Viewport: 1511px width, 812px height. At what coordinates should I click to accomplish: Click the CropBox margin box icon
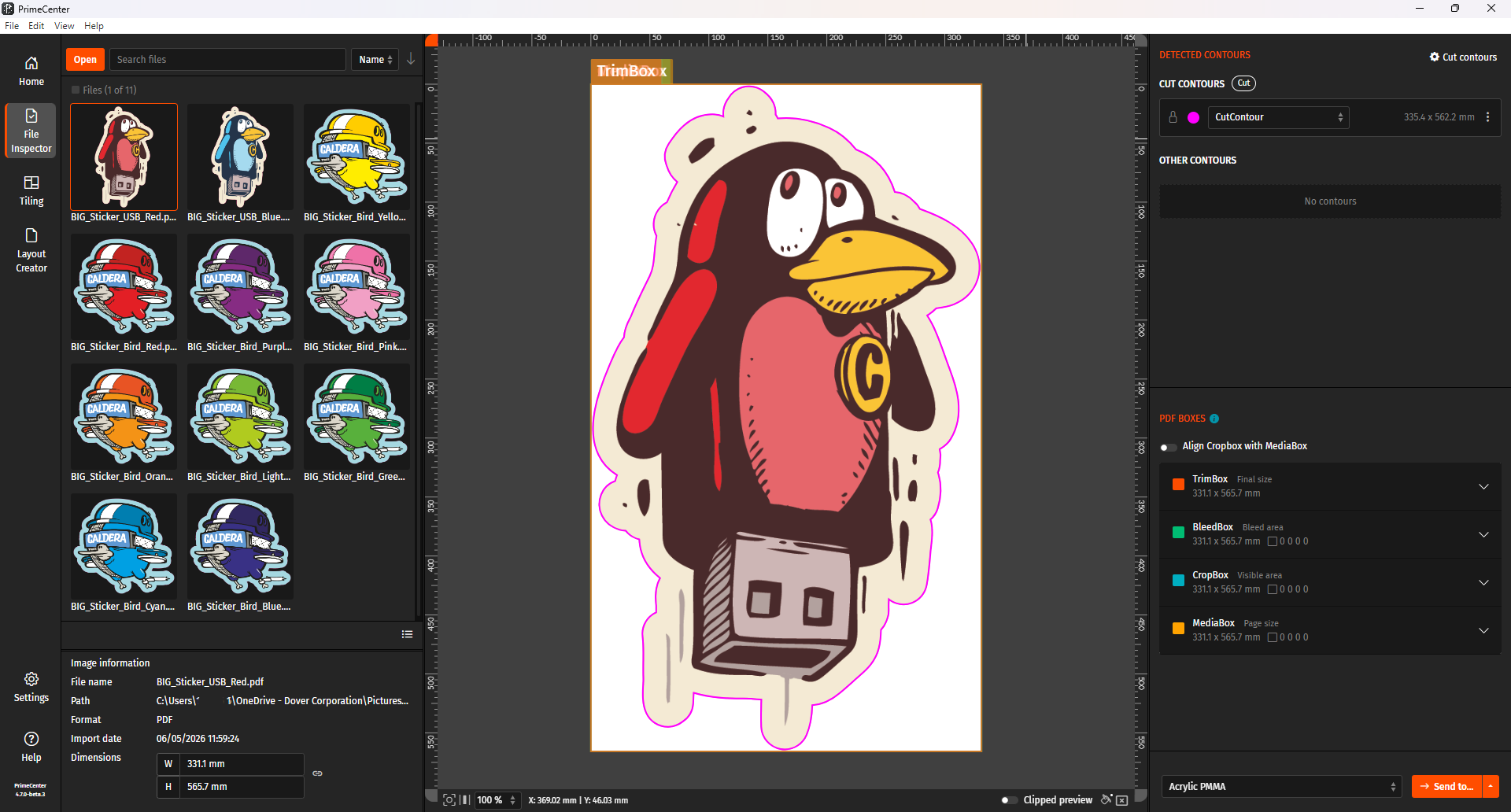[1273, 589]
